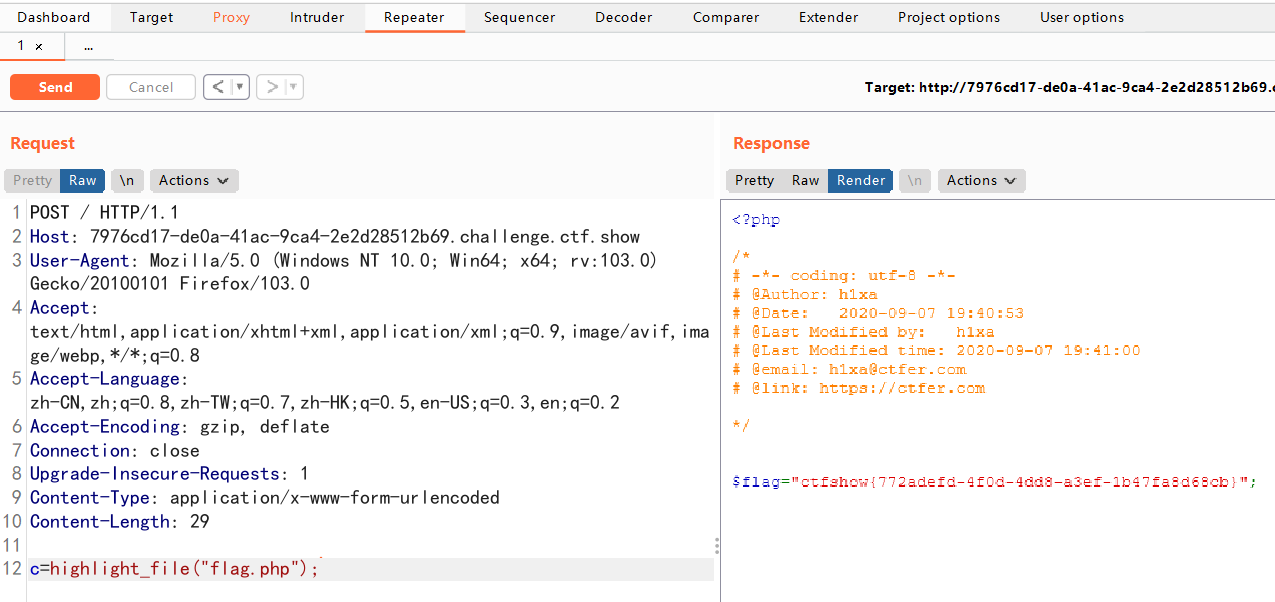Screen dimensions: 1275x602
Task: Click the $flag ctfshow value line
Action: click(x=994, y=482)
